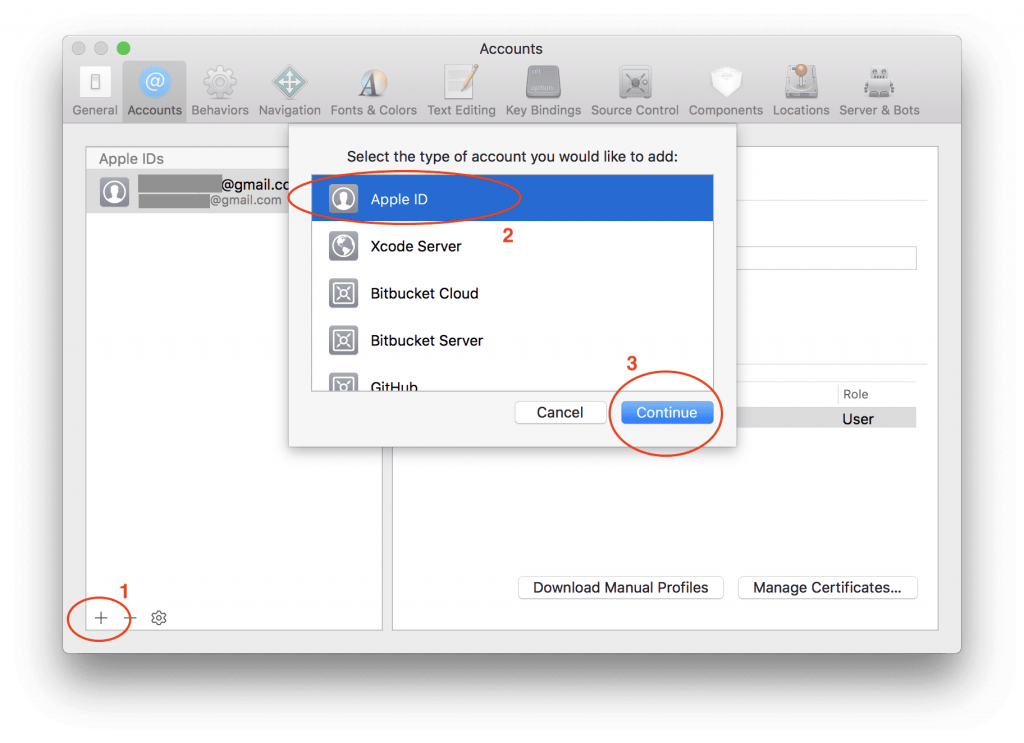Open Server & Bots preferences
The width and height of the screenshot is (1024, 743).
[879, 91]
